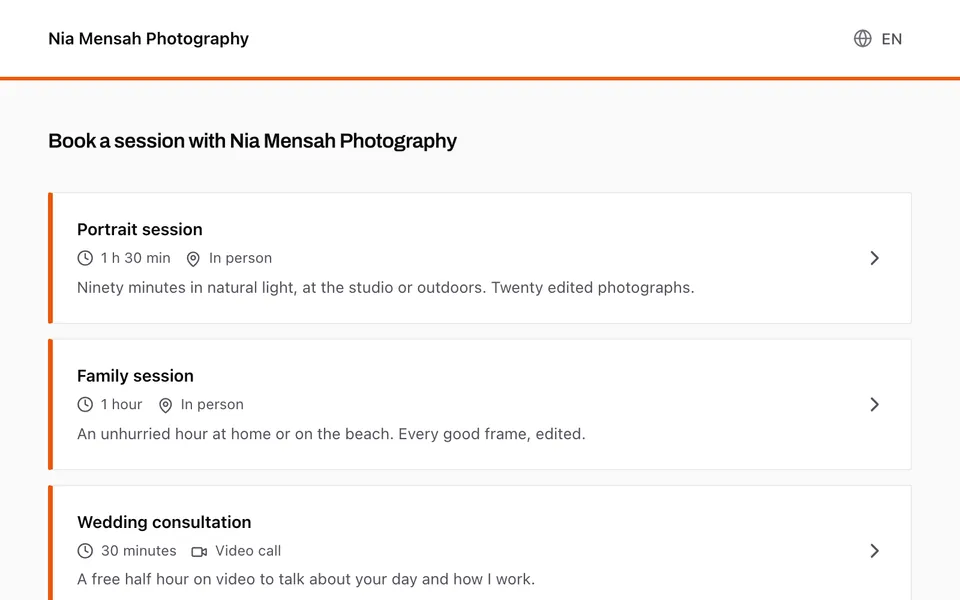960x600 pixels.
Task: Click clock icon beside 30 minutes
Action: click(85, 551)
